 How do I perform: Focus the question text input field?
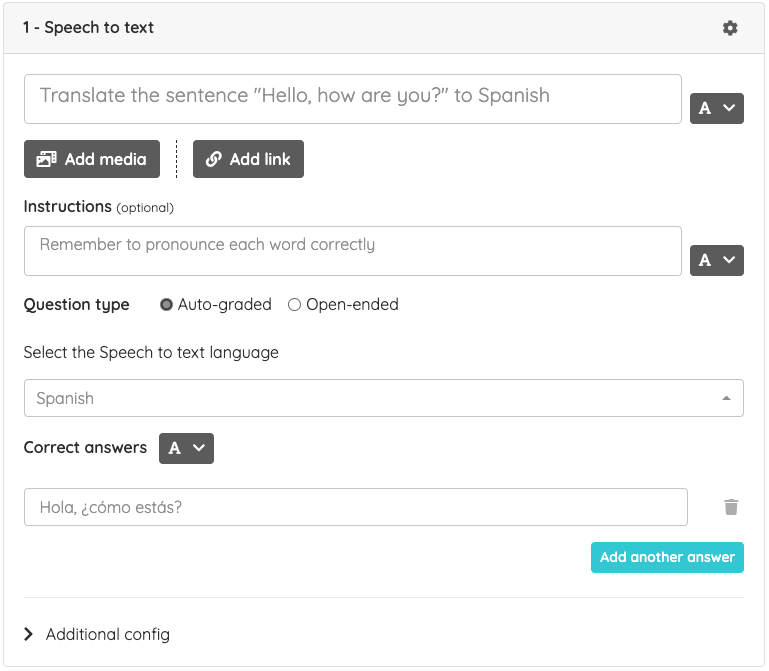tap(353, 99)
